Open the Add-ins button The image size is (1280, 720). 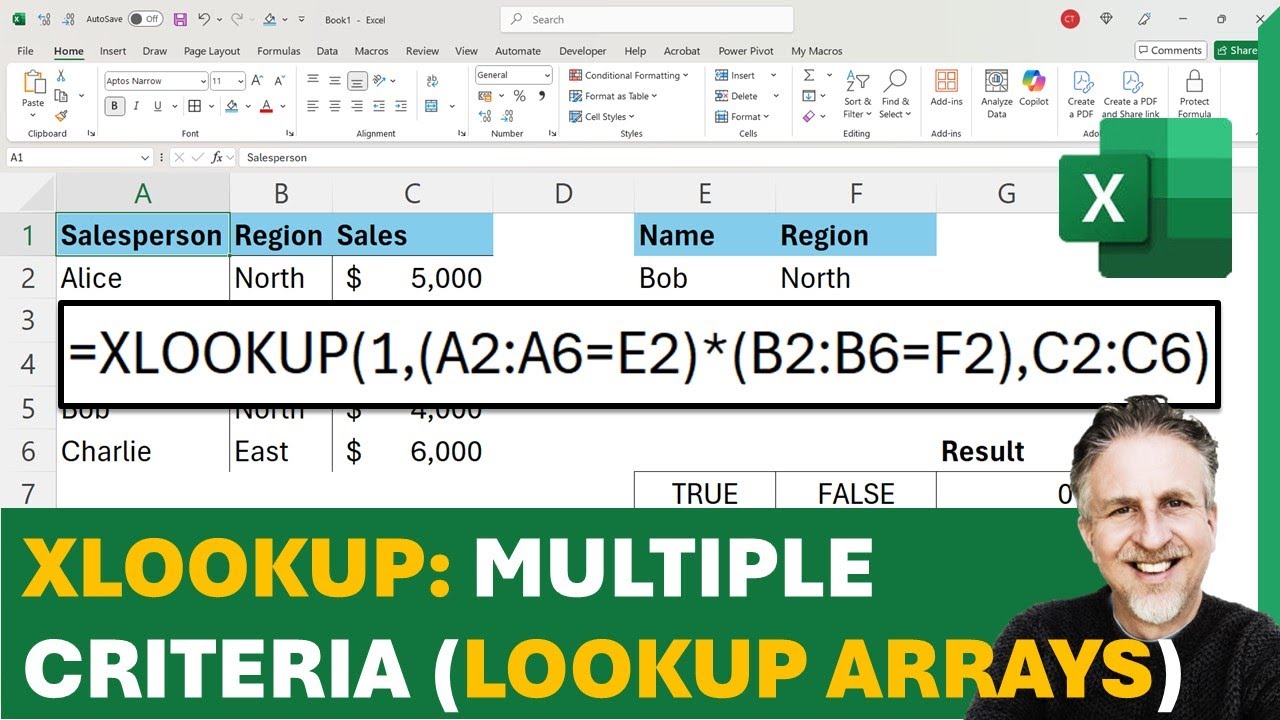coord(946,88)
